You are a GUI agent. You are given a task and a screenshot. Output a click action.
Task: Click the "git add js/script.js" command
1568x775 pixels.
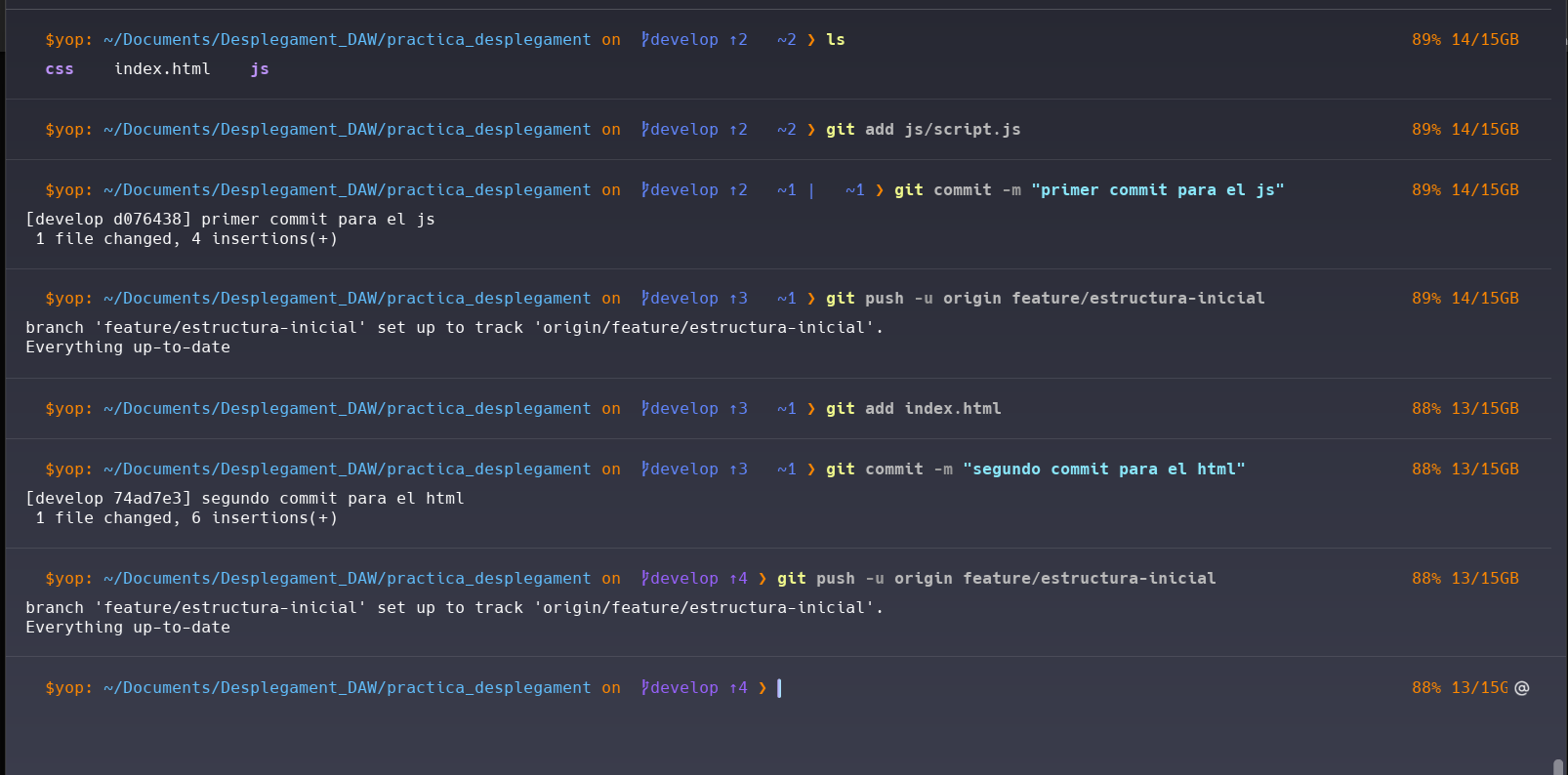[x=923, y=130]
